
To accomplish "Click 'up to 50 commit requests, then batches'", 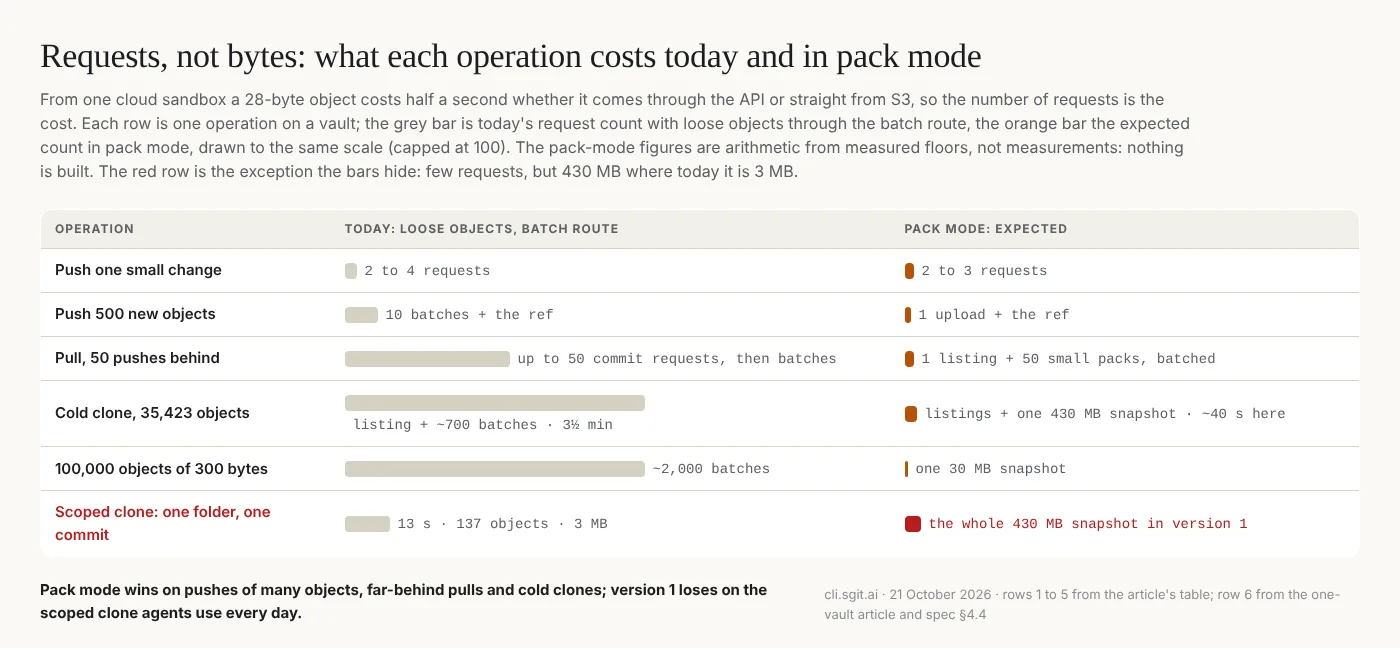I will 677,359.
